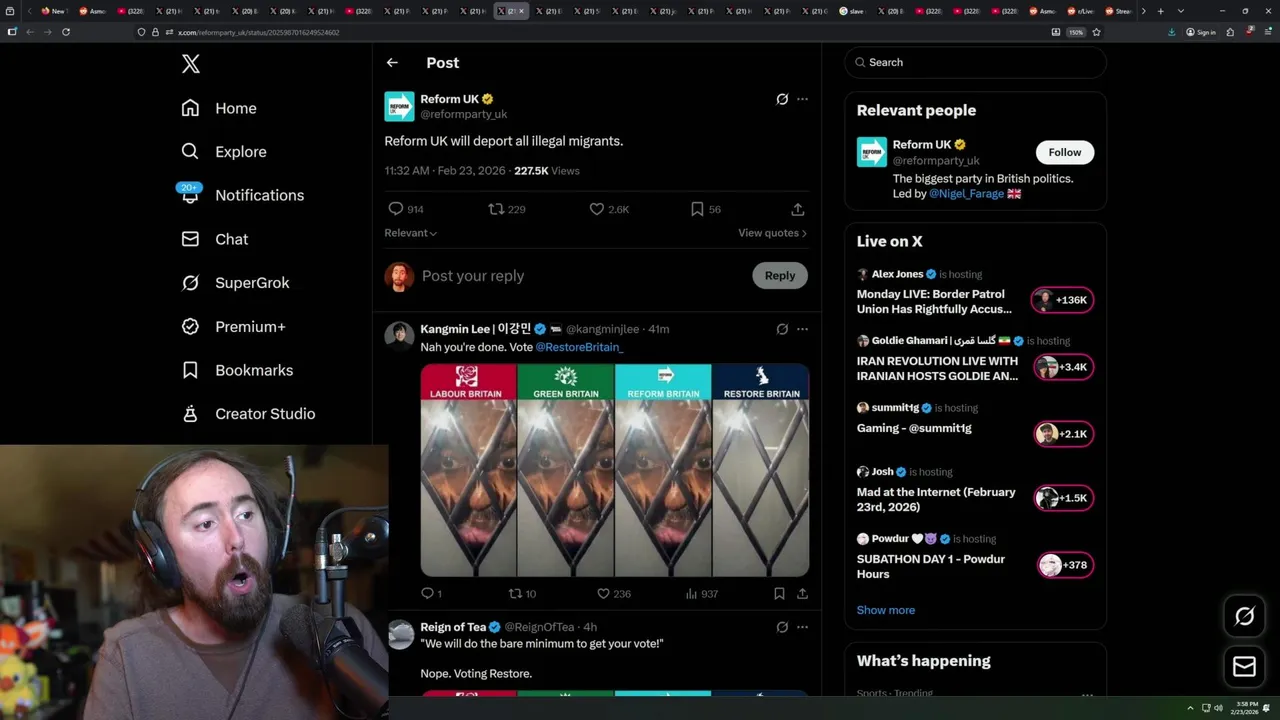This screenshot has height=720, width=1280.
Task: Open Reign of Tea's profile name
Action: tap(453, 627)
